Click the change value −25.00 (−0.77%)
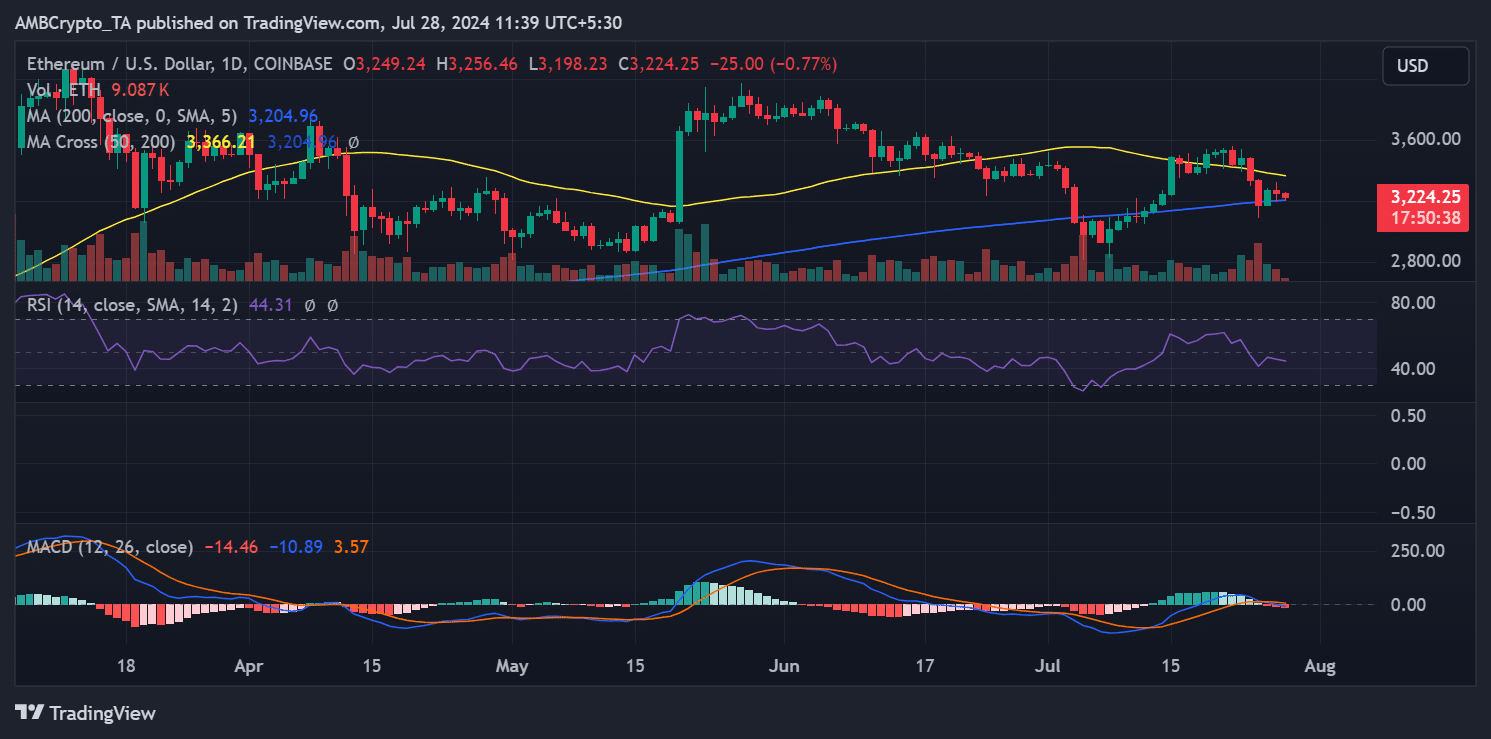This screenshot has height=739, width=1491. (773, 64)
